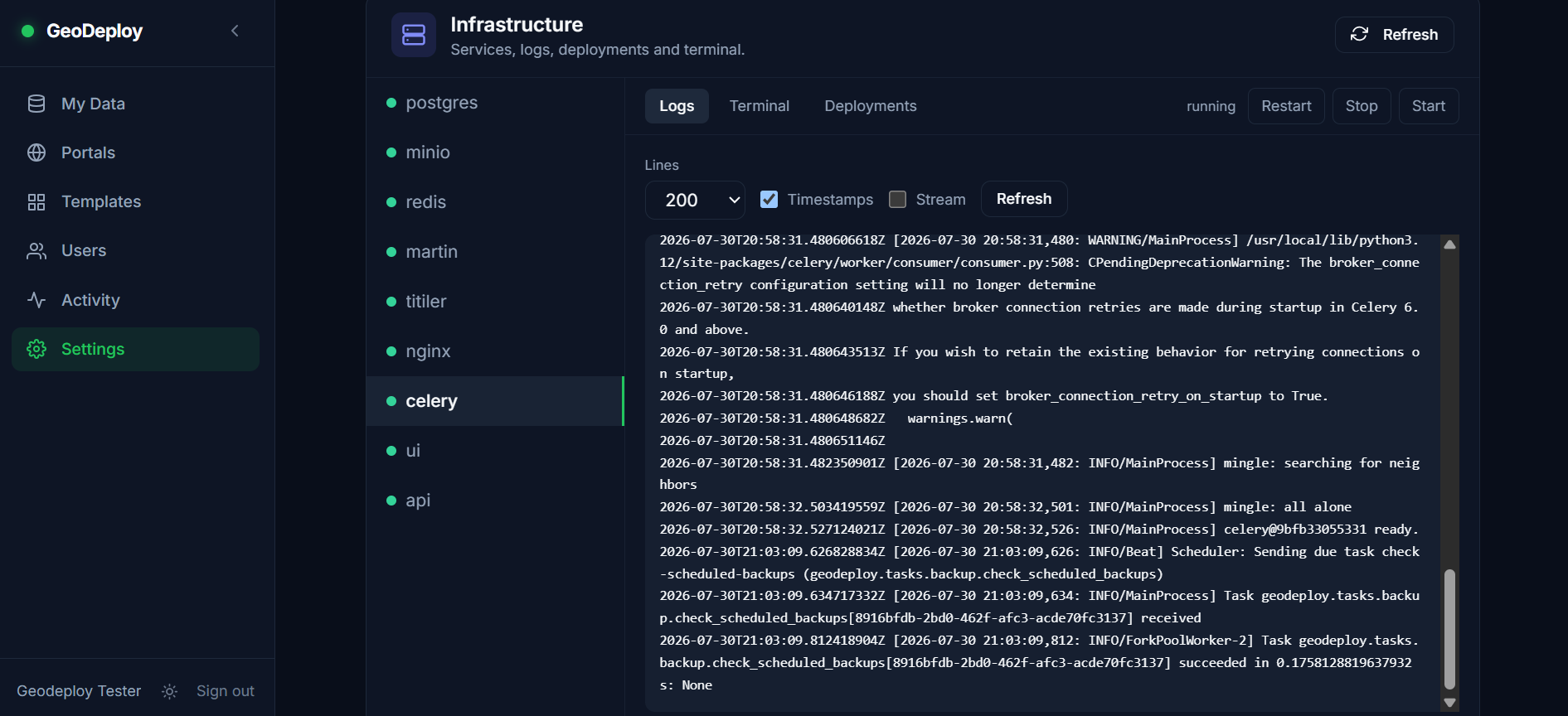This screenshot has height=716, width=1568.
Task: Click the Infrastructure server icon
Action: point(414,35)
